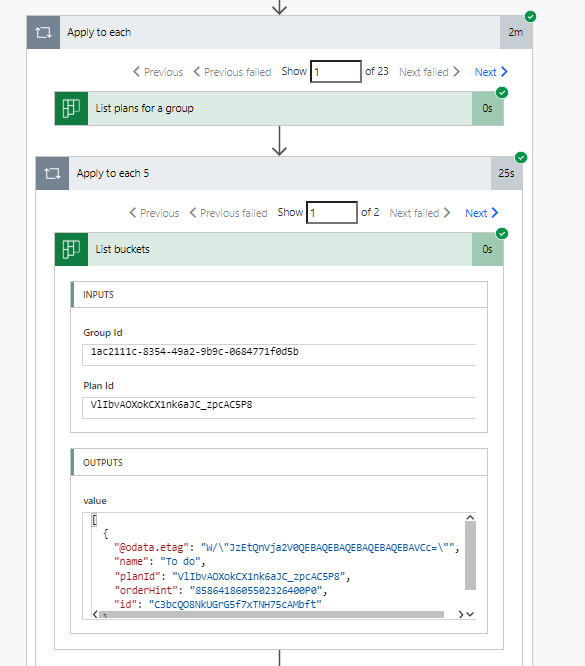Click the 'Group Id' label
Image resolution: width=585 pixels, height=666 pixels.
coord(103,333)
